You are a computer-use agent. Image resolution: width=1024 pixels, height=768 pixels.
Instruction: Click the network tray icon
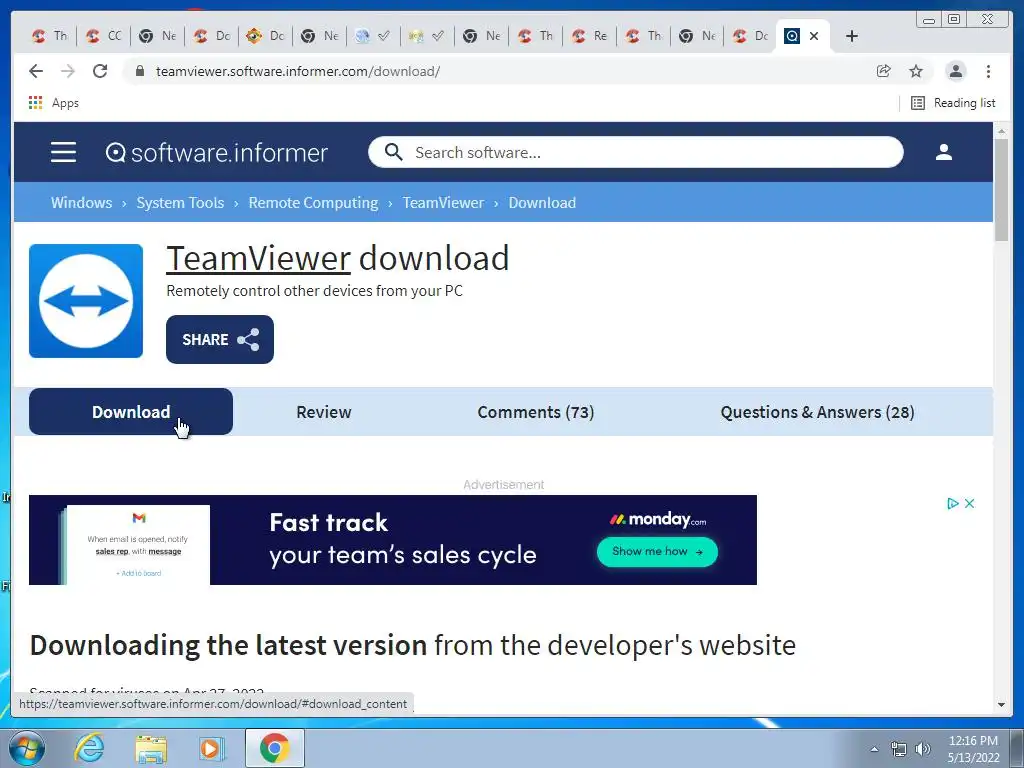tap(899, 749)
